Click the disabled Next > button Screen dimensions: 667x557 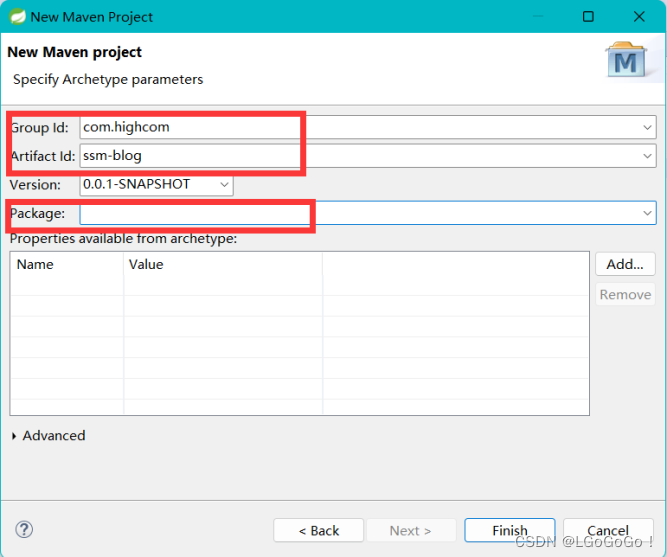[x=410, y=530]
